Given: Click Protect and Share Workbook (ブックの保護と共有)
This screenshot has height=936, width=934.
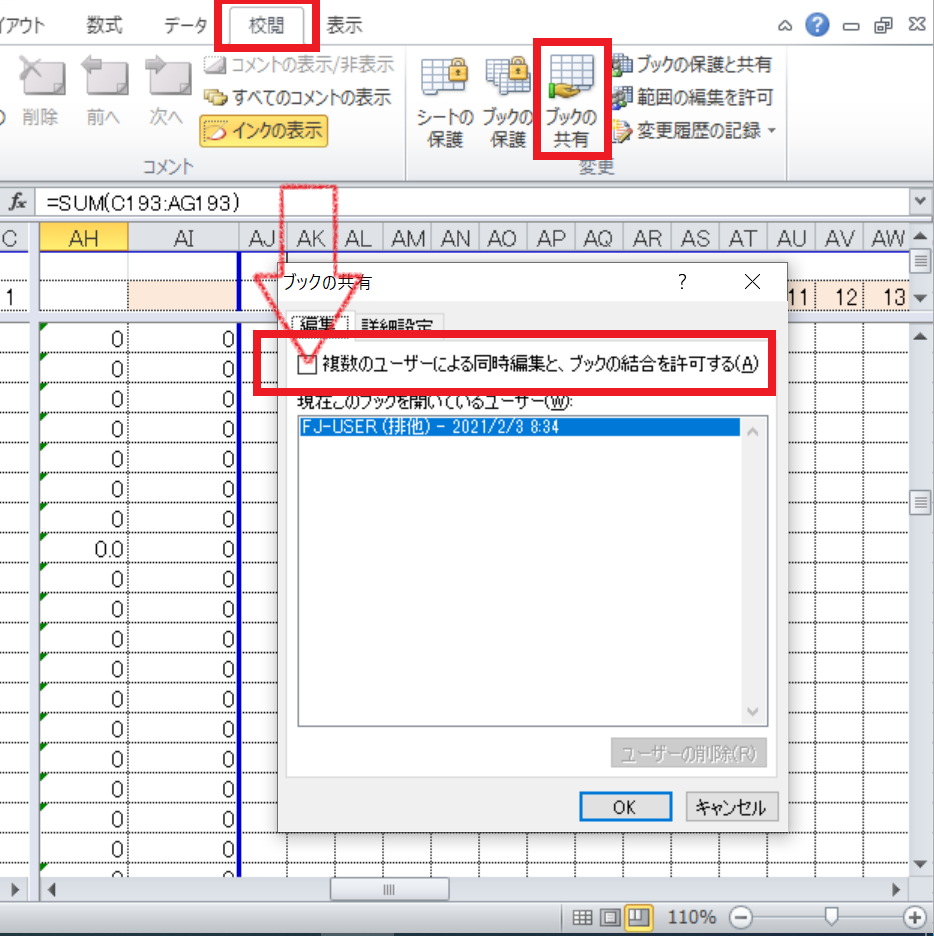Looking at the screenshot, I should pyautogui.click(x=692, y=65).
